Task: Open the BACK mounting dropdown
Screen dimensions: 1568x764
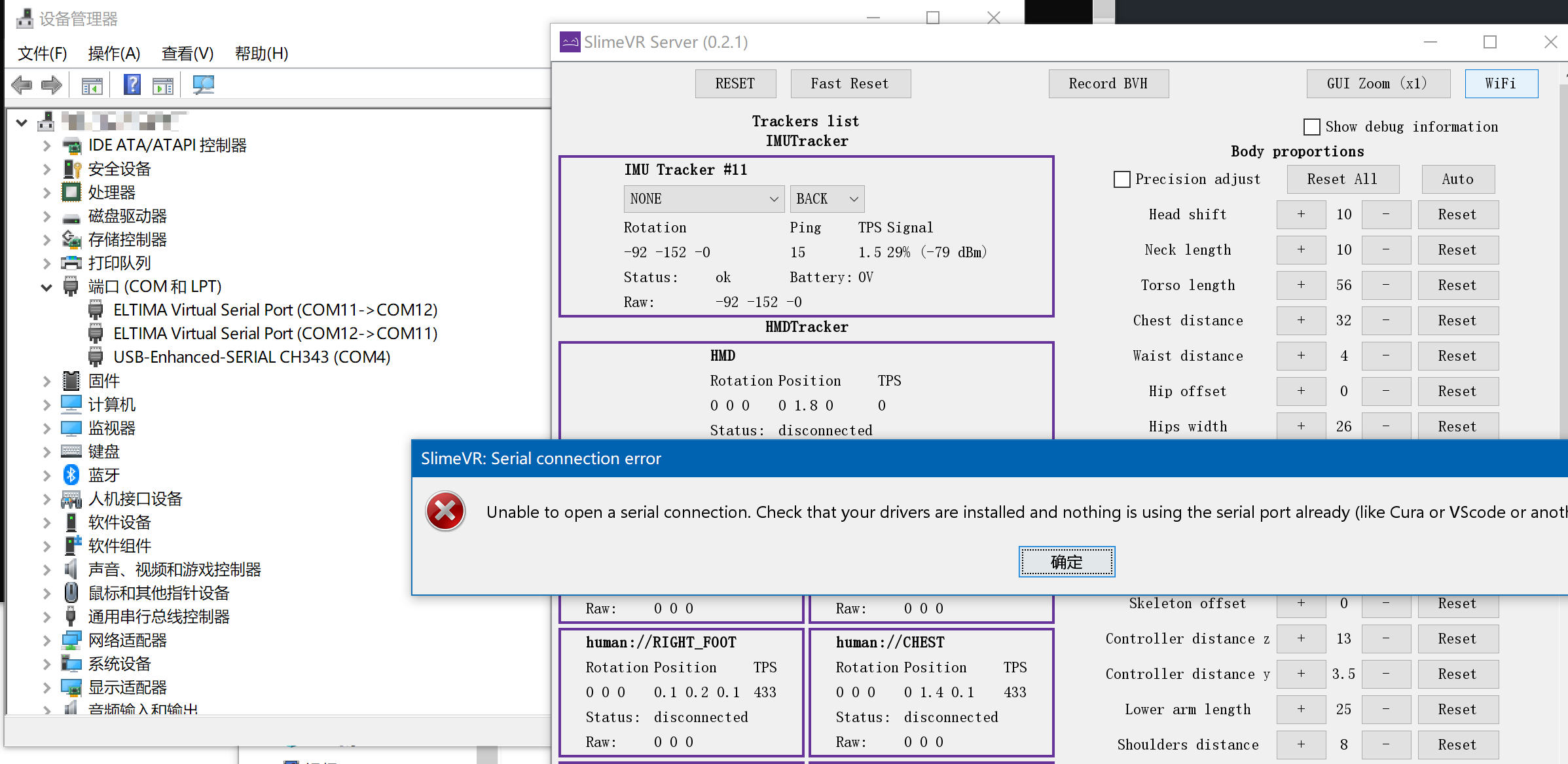Action: pos(827,198)
